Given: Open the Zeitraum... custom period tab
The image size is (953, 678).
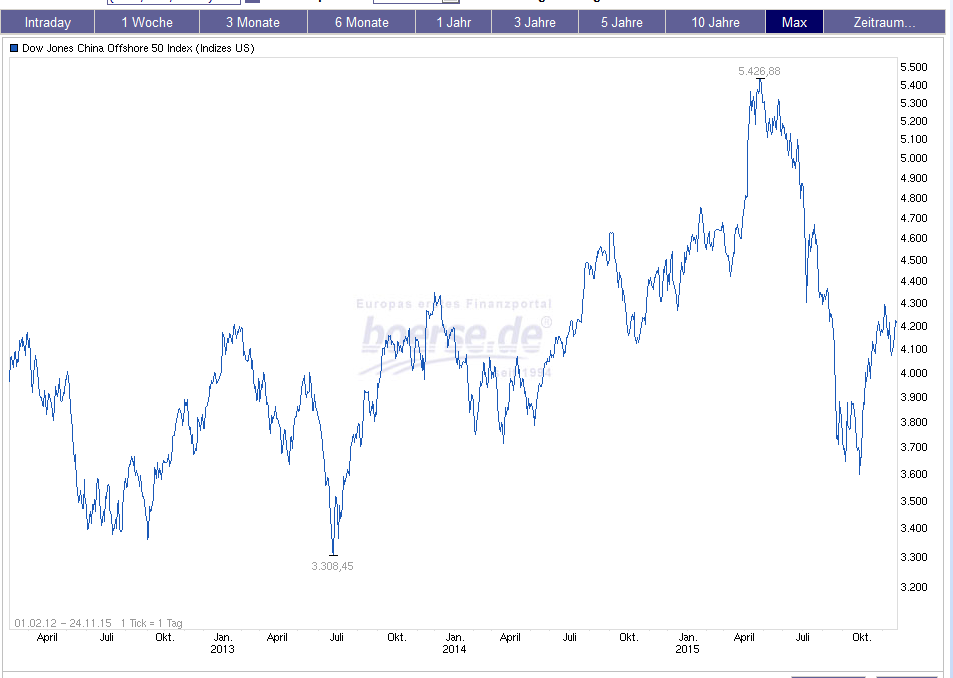Looking at the screenshot, I should 884,22.
